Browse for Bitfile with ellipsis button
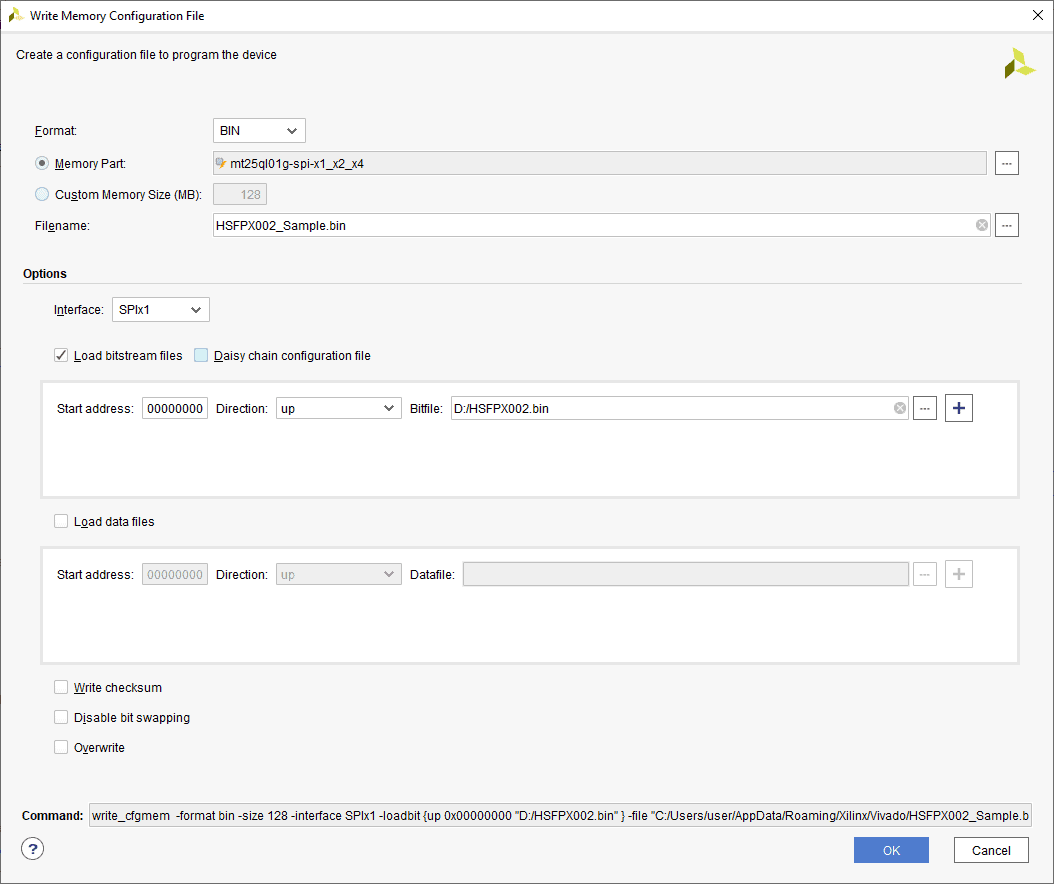1054x884 pixels. click(925, 408)
